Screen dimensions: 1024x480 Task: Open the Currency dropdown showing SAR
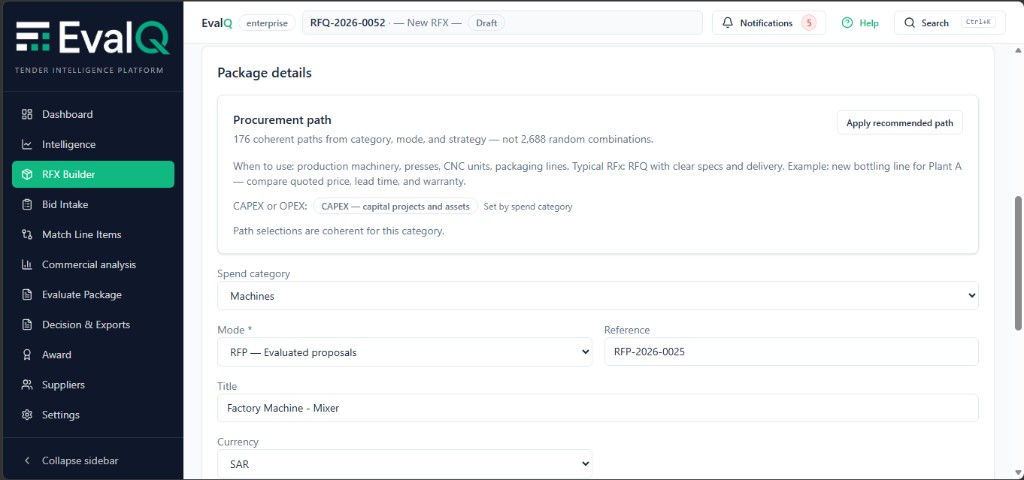405,464
